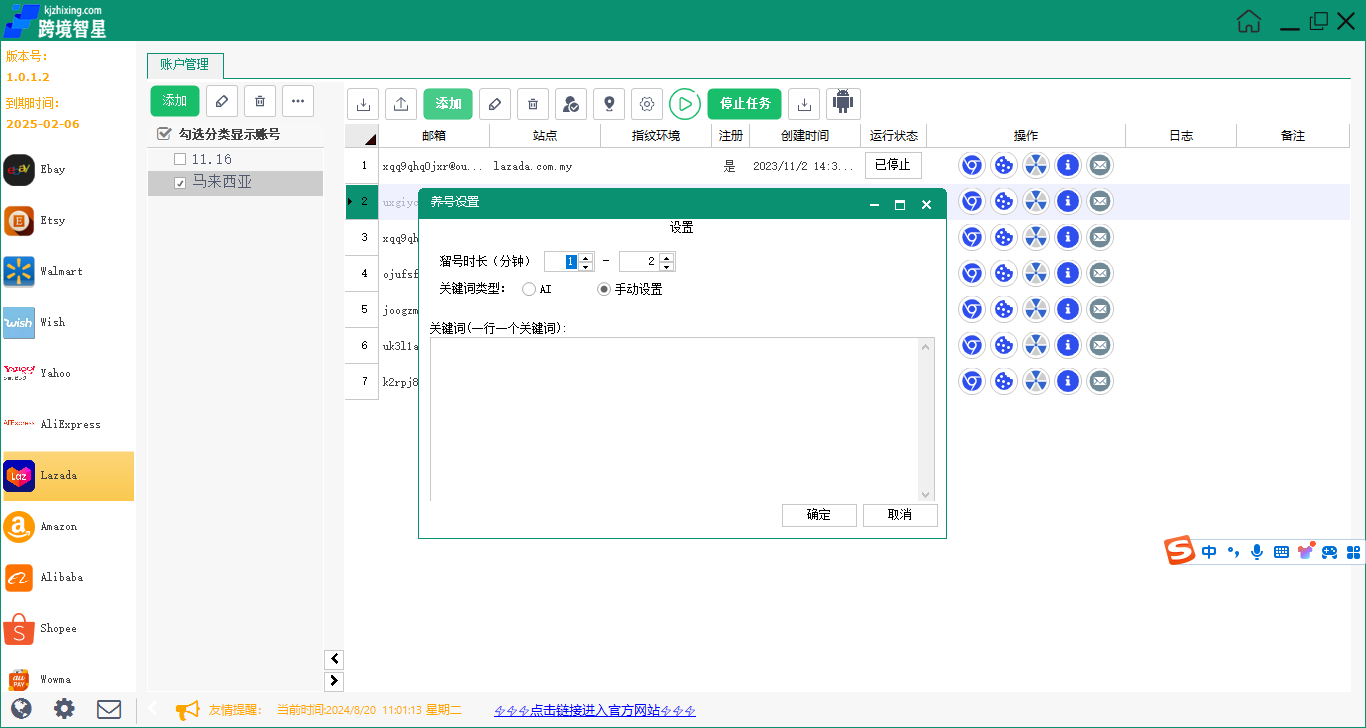Click the select-all corner of the account table
The height and width of the screenshot is (728, 1366).
(x=362, y=135)
